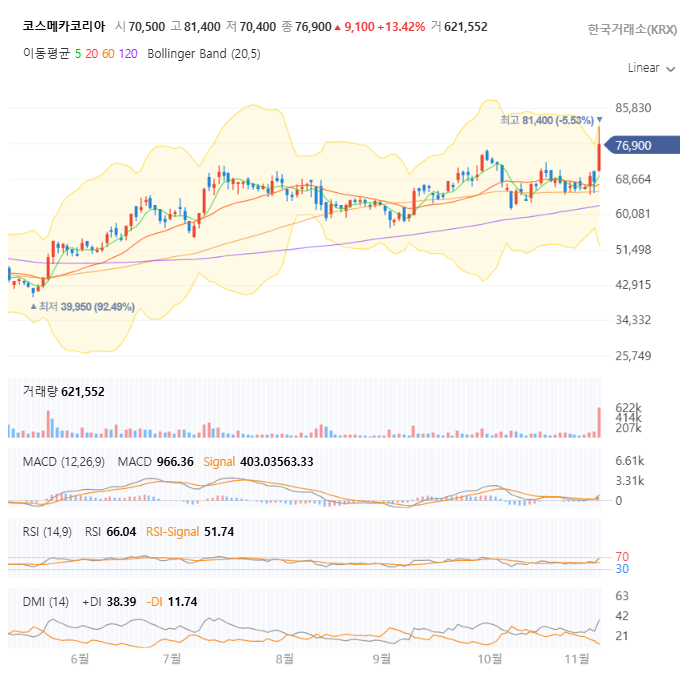Click the 8월 date axis label
The width and height of the screenshot is (680, 697).
(284, 659)
